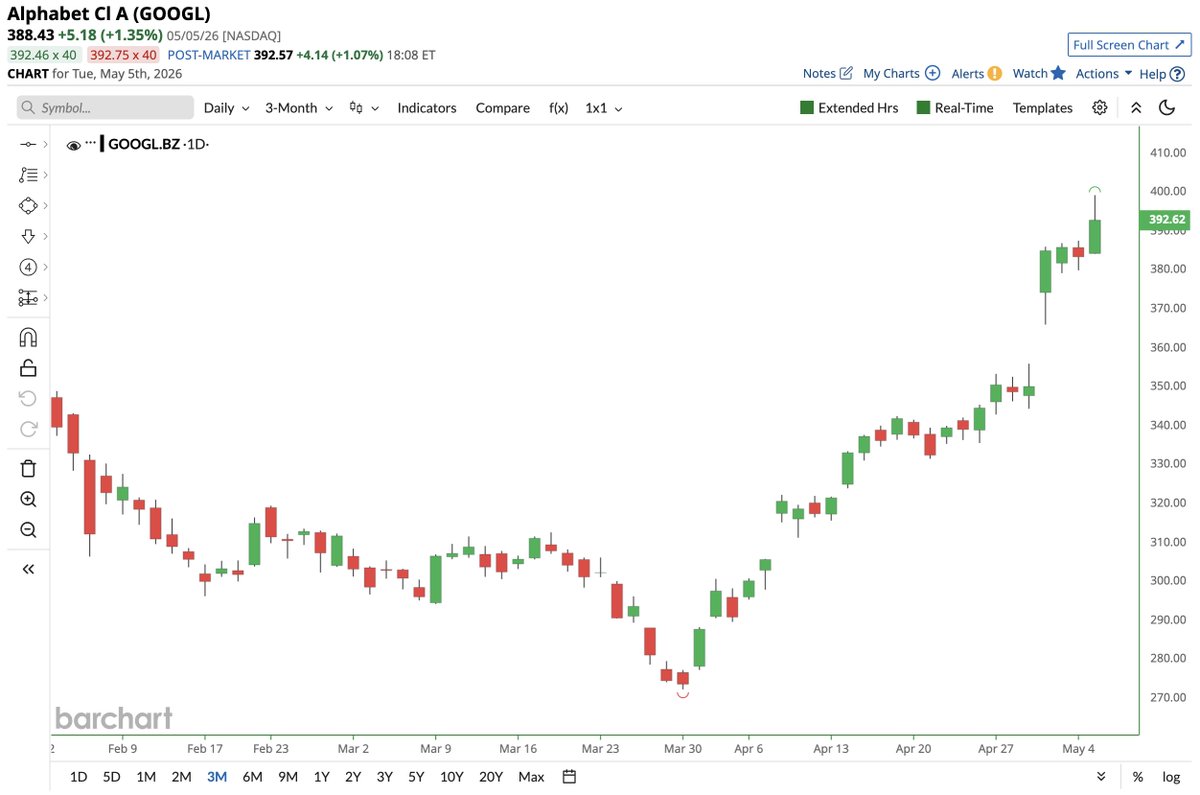Click the 392.62 current price label
1200x795 pixels.
click(x=1165, y=220)
